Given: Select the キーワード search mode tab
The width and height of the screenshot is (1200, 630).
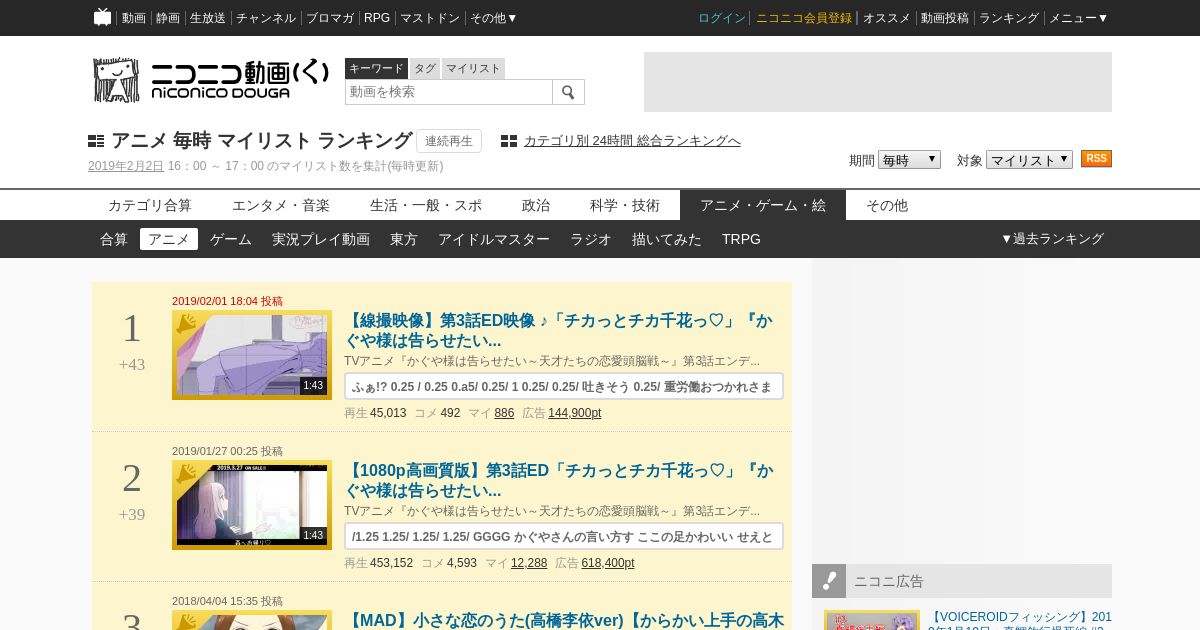Looking at the screenshot, I should (x=376, y=69).
